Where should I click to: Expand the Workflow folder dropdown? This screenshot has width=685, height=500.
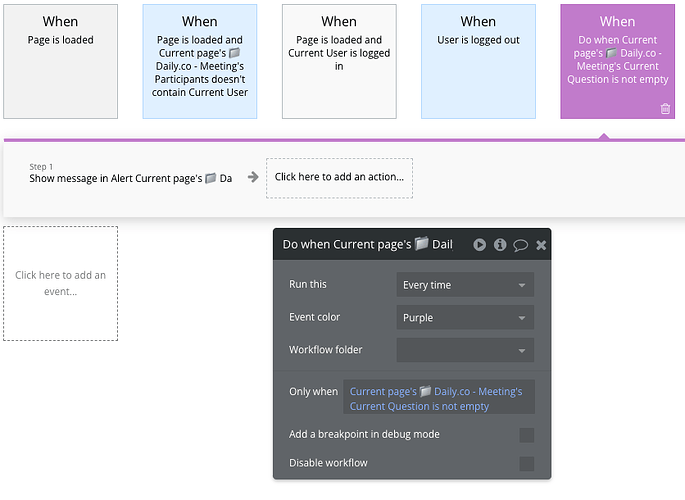click(x=465, y=350)
